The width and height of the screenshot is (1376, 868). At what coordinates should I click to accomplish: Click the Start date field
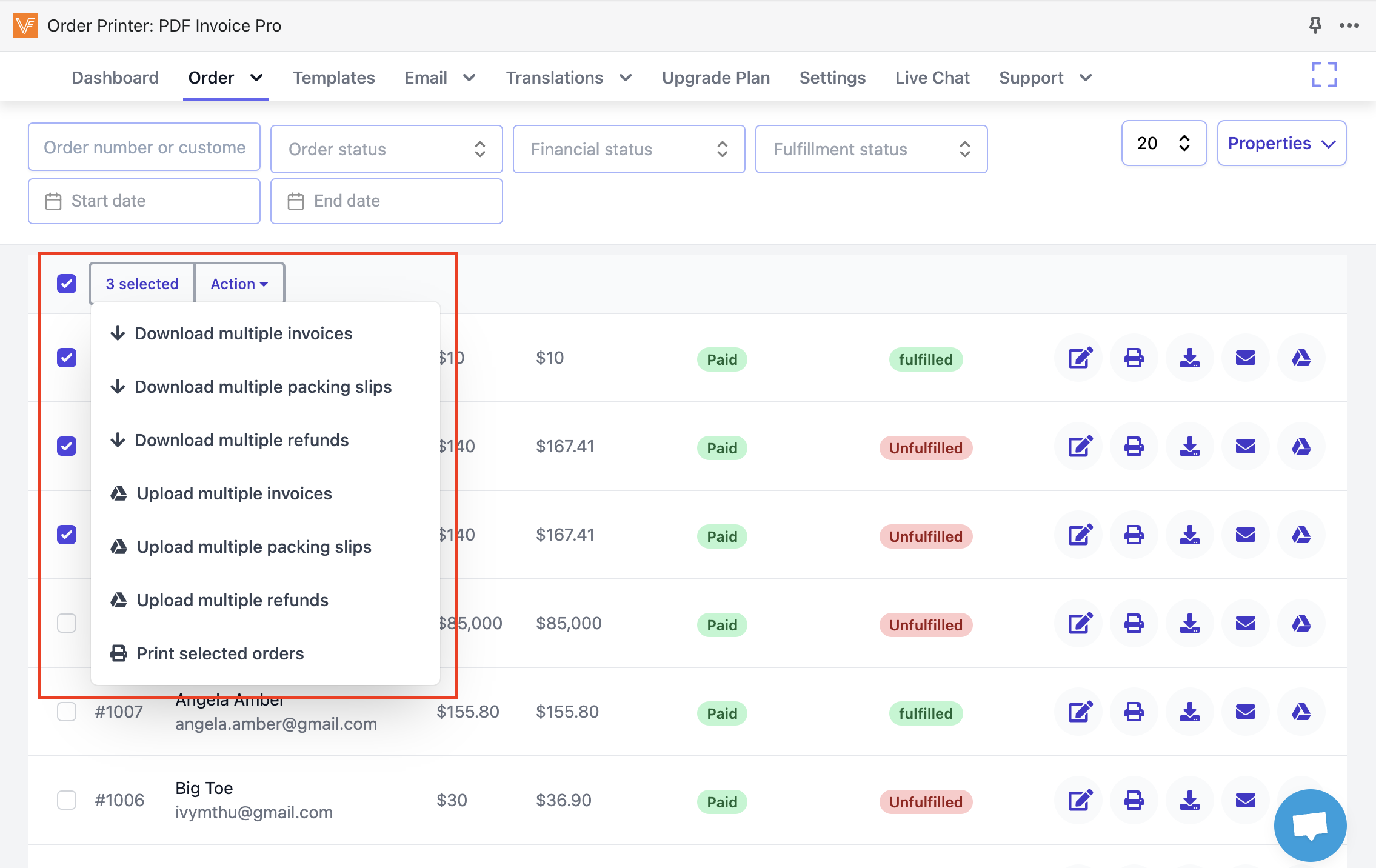(144, 201)
